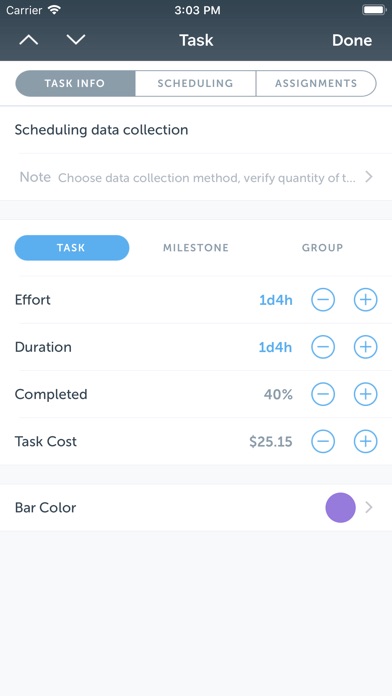This screenshot has width=392, height=696.
Task: Decrease Completed percentage with minus icon
Action: [323, 394]
